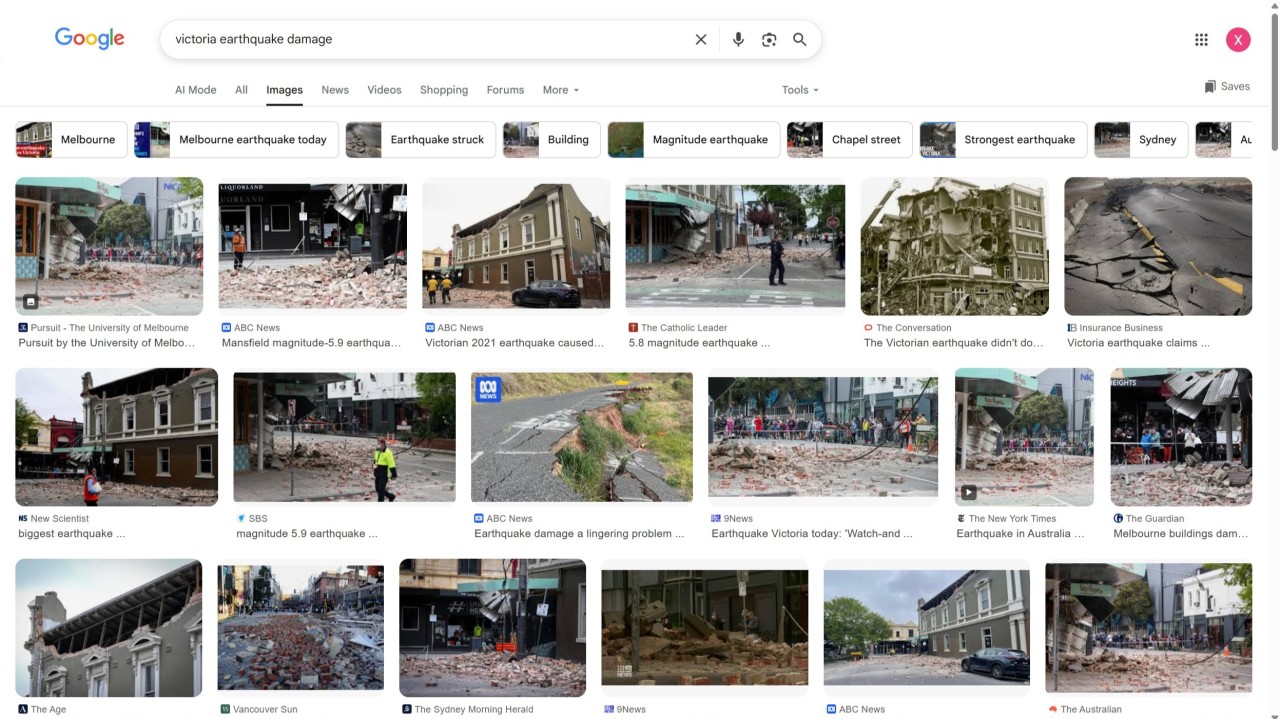Open the 'Victorian 2021 earthquake caused...' result link
The height and width of the screenshot is (719, 1280).
pyautogui.click(x=515, y=343)
